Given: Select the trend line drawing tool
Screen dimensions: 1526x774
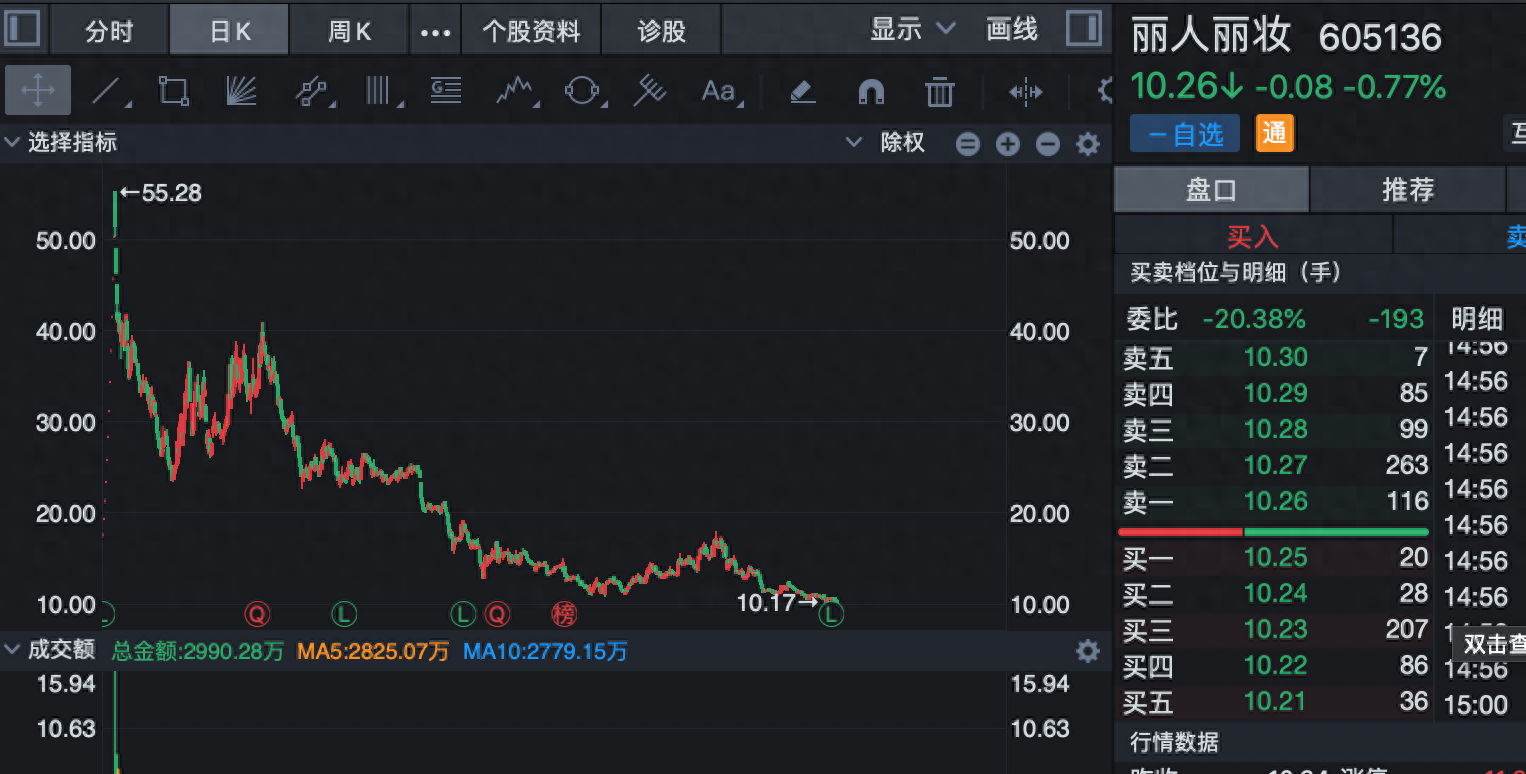Looking at the screenshot, I should pyautogui.click(x=108, y=92).
